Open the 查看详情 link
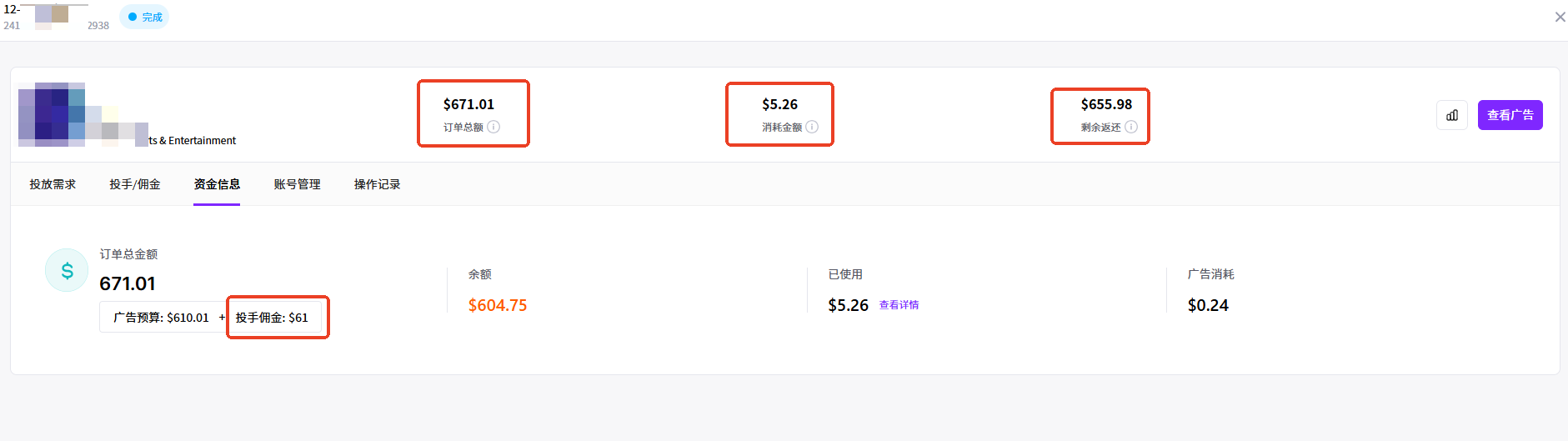The width and height of the screenshot is (1568, 441). coord(899,305)
